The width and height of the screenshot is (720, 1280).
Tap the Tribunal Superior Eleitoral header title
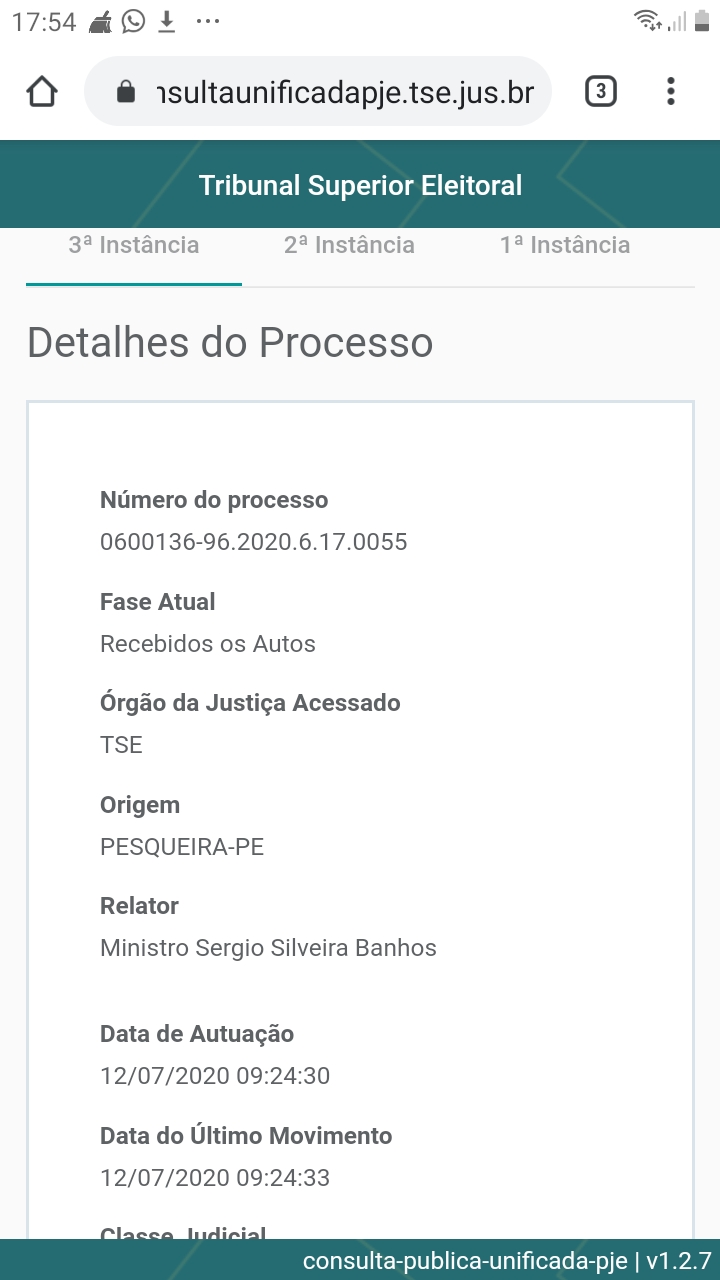[360, 185]
